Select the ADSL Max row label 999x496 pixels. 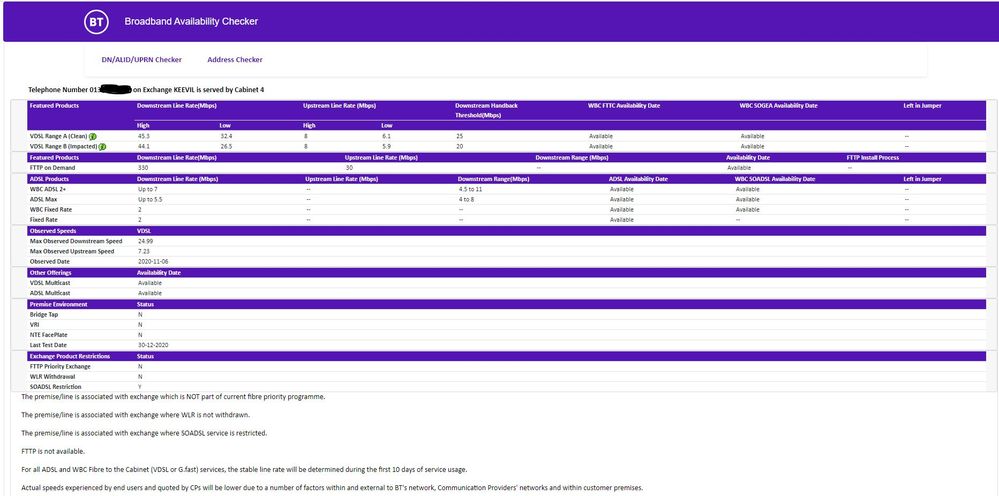point(43,199)
